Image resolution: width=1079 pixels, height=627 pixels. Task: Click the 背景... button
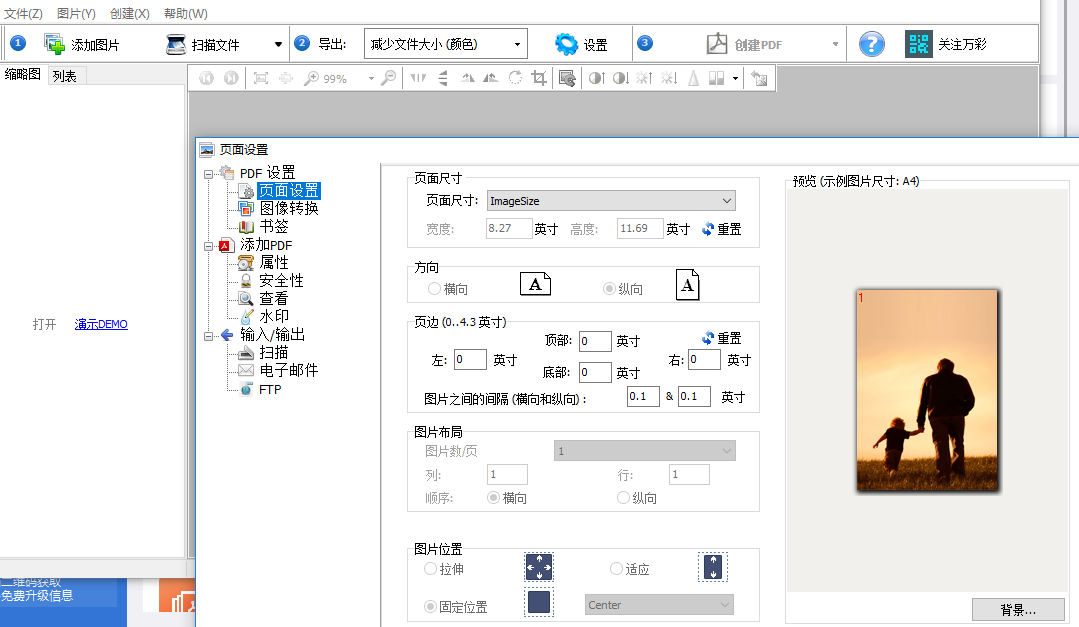coord(1018,608)
